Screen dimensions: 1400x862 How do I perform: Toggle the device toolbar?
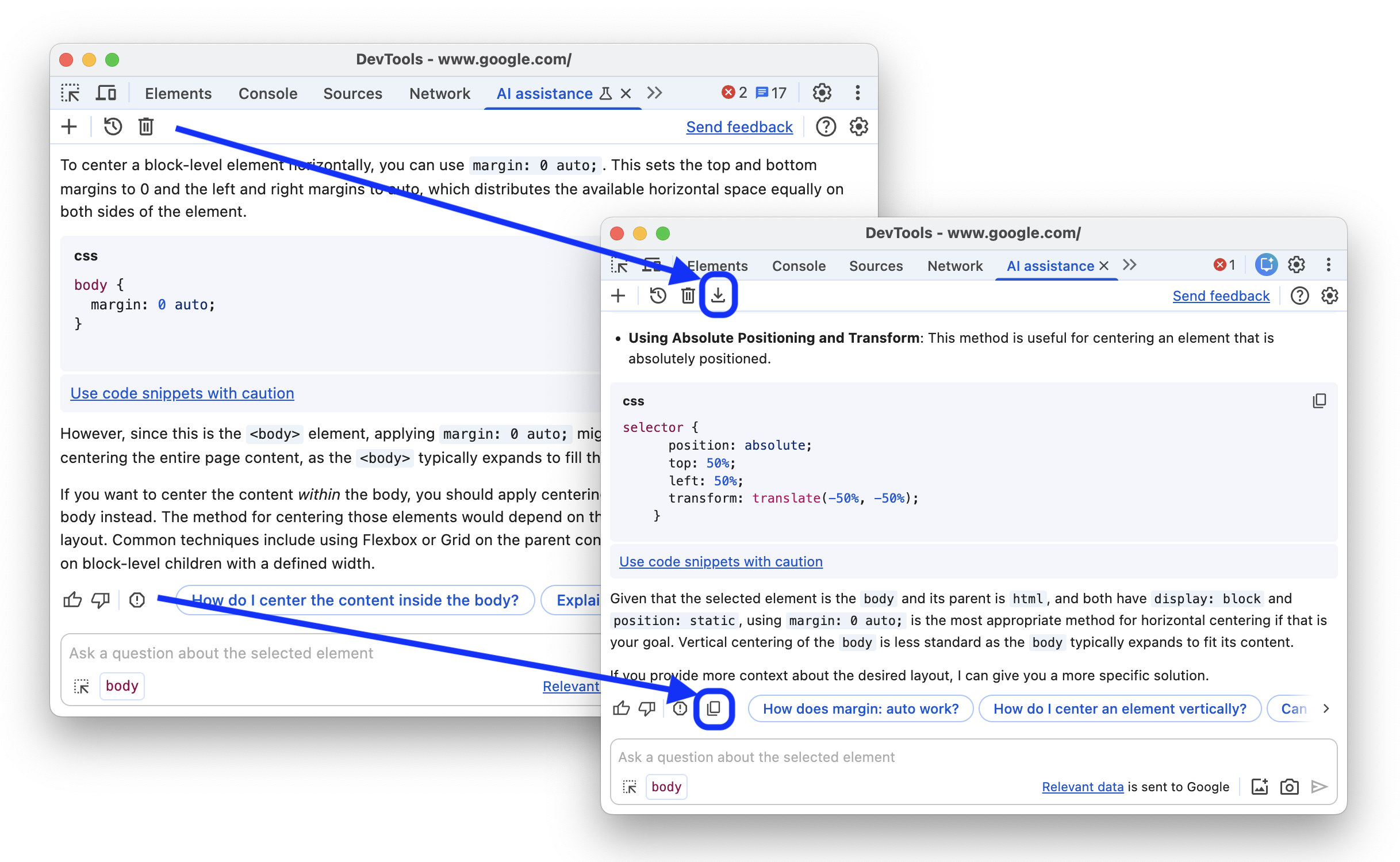(x=651, y=265)
